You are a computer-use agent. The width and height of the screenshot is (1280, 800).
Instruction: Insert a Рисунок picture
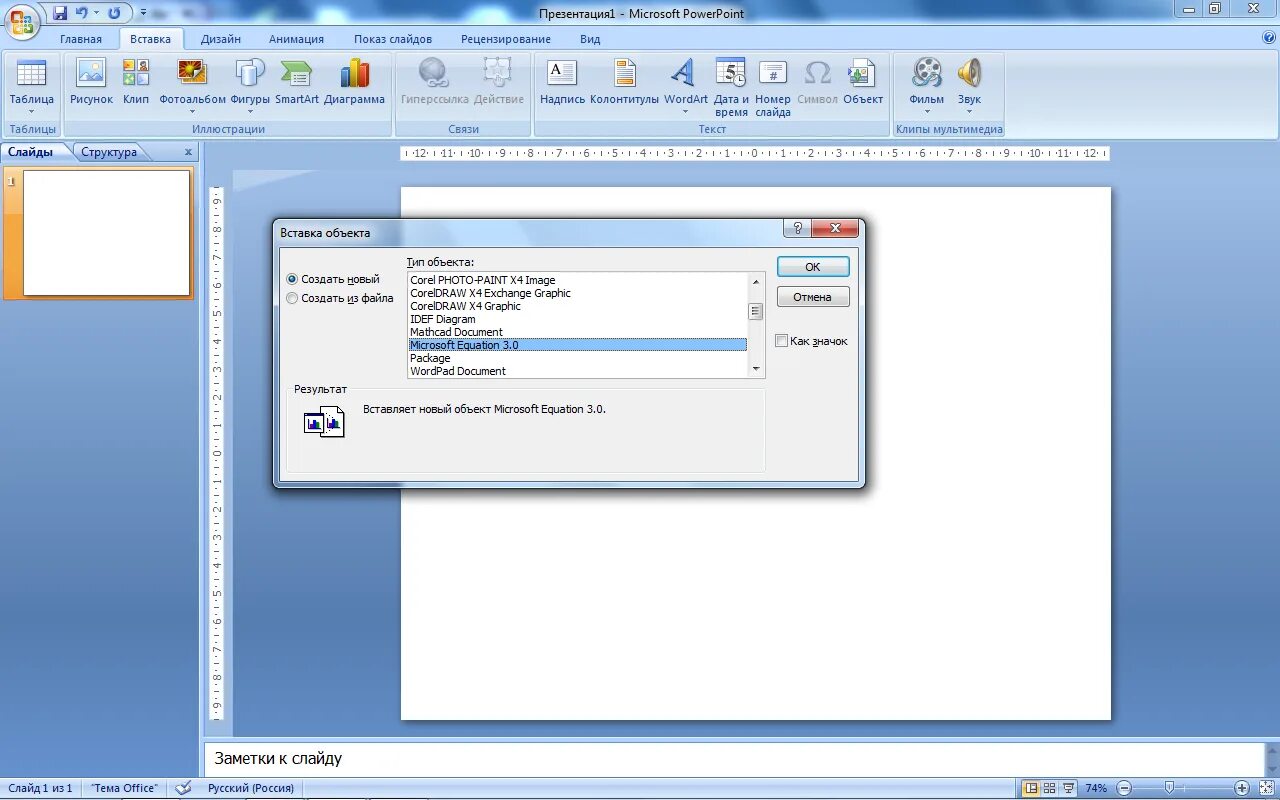[91, 82]
